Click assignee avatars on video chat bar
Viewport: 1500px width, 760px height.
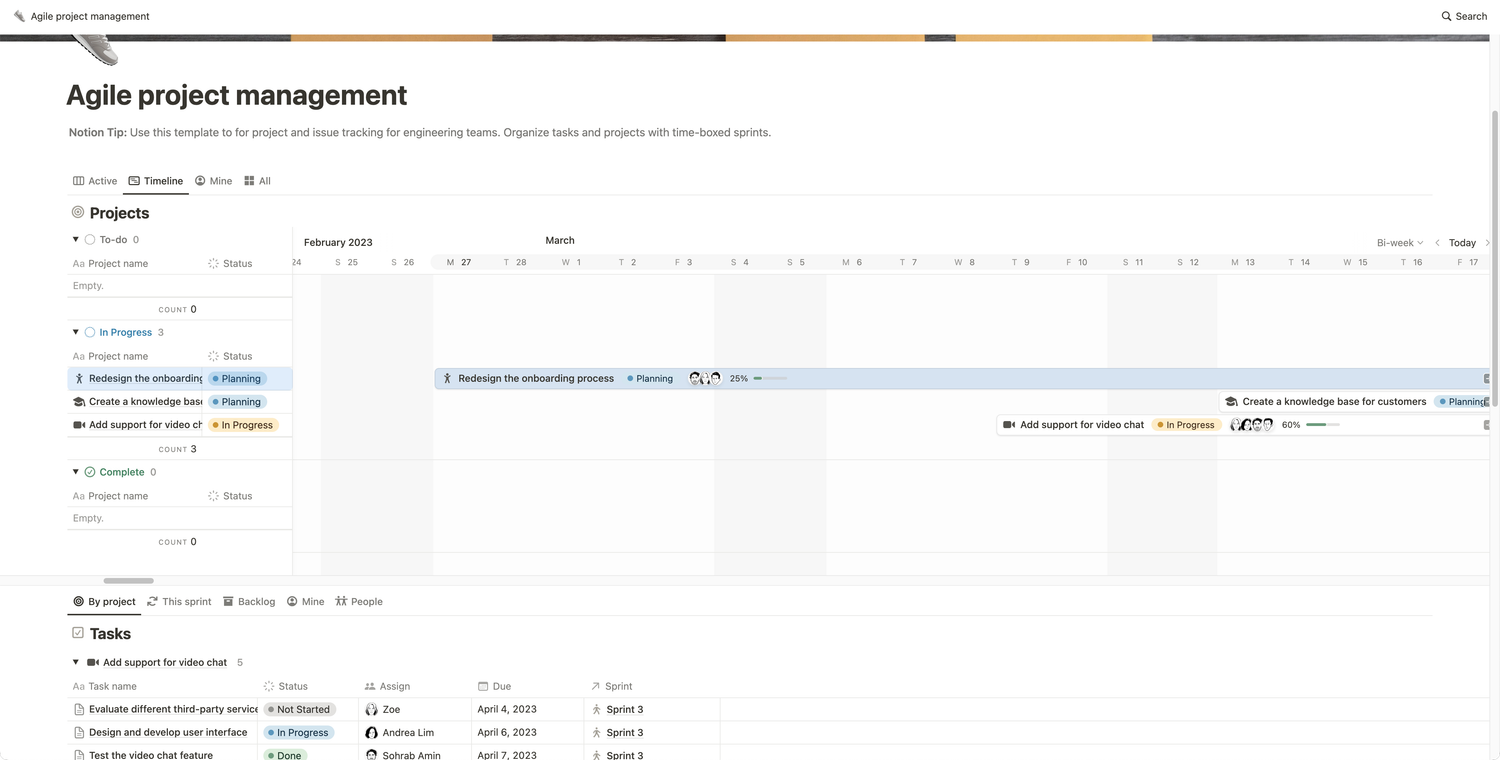pyautogui.click(x=1252, y=425)
